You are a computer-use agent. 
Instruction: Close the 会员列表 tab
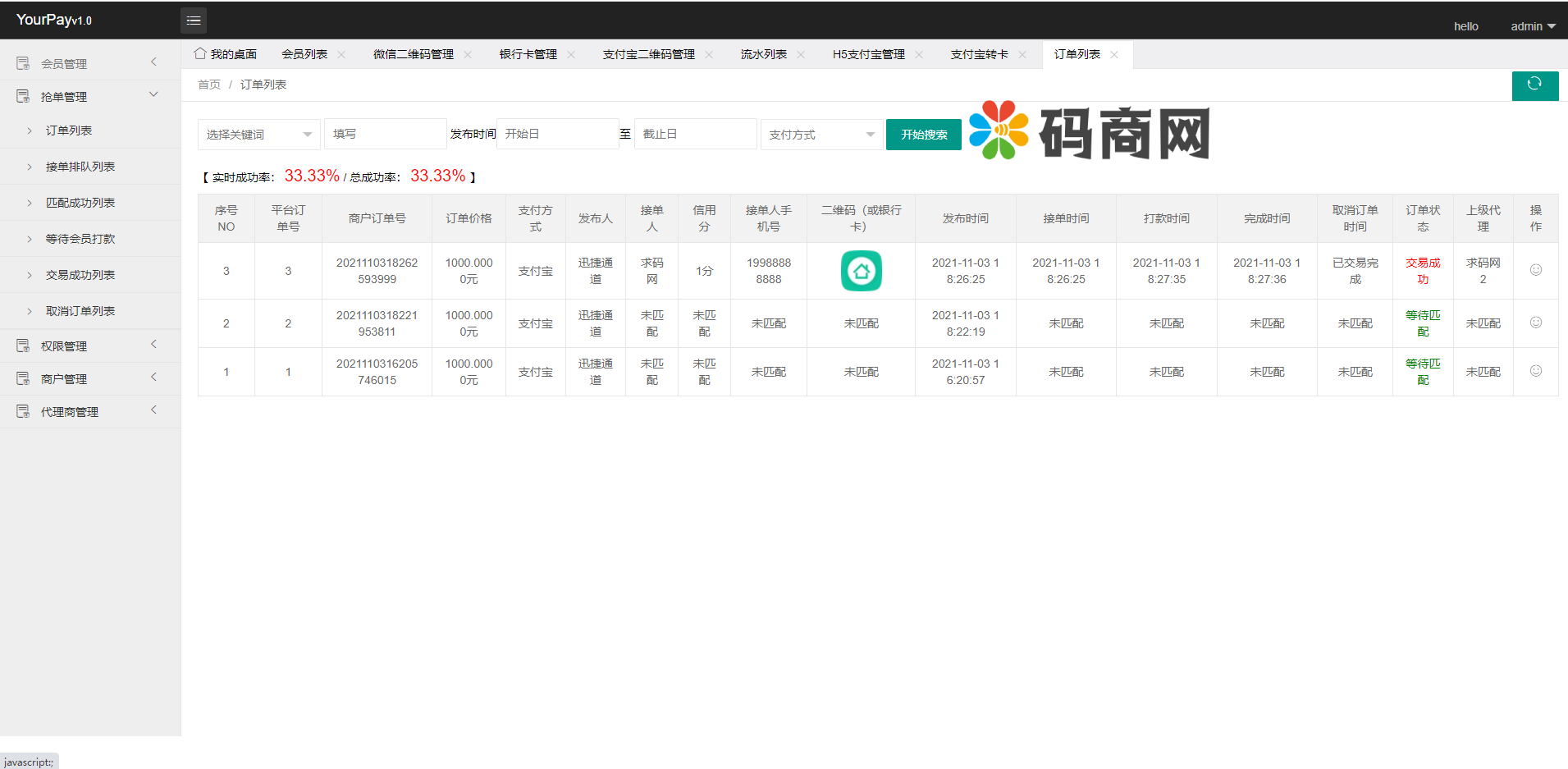pyautogui.click(x=341, y=55)
